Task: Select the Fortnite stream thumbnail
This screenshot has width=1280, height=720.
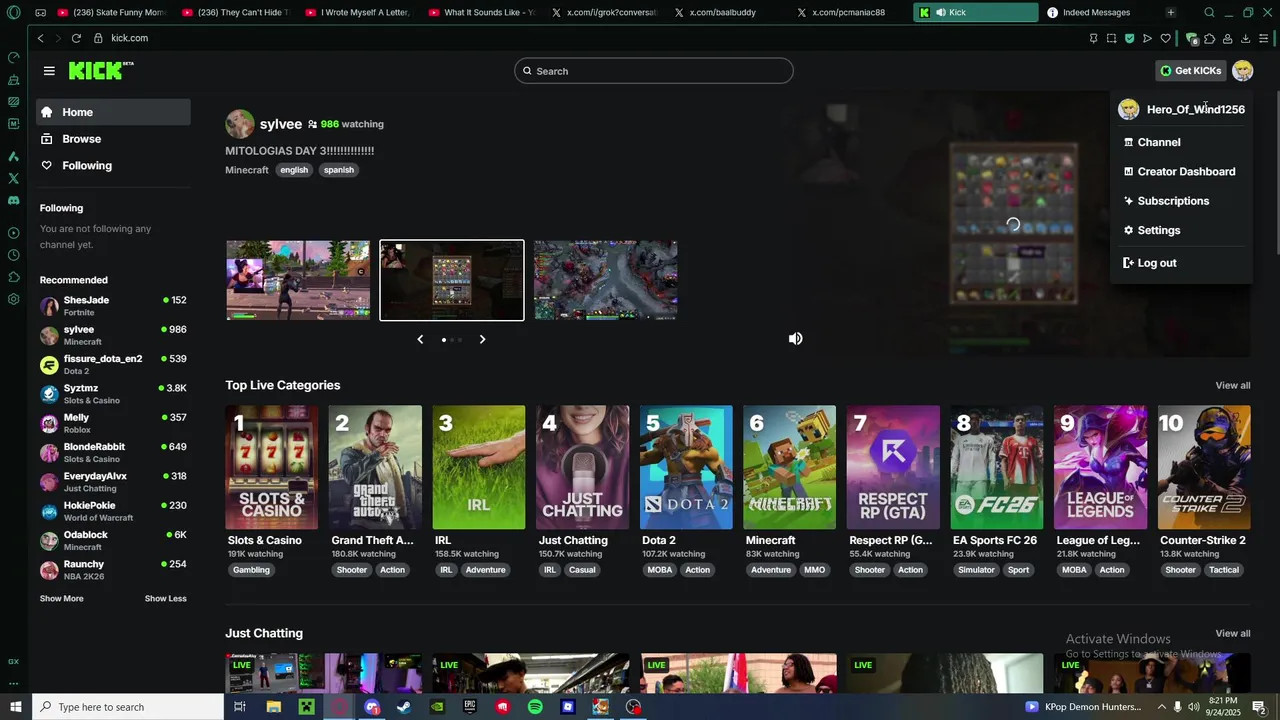Action: point(298,280)
